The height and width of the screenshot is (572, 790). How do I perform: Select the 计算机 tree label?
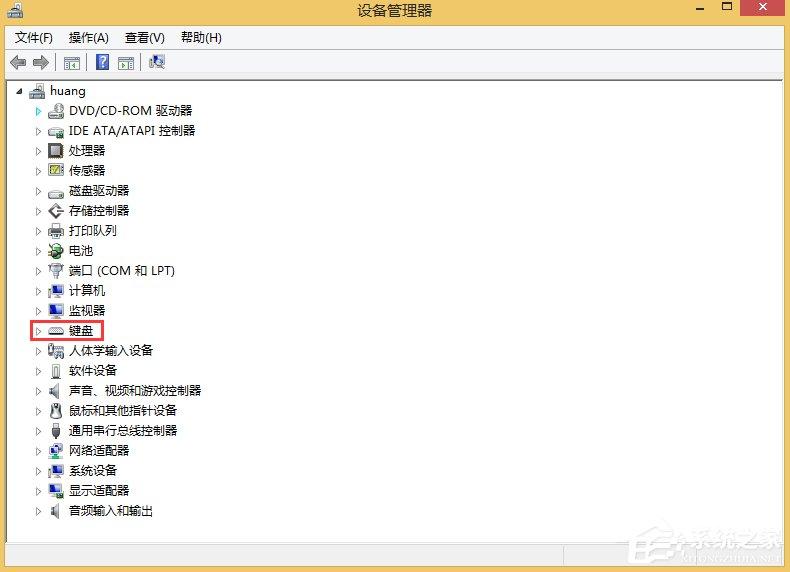[x=87, y=291]
